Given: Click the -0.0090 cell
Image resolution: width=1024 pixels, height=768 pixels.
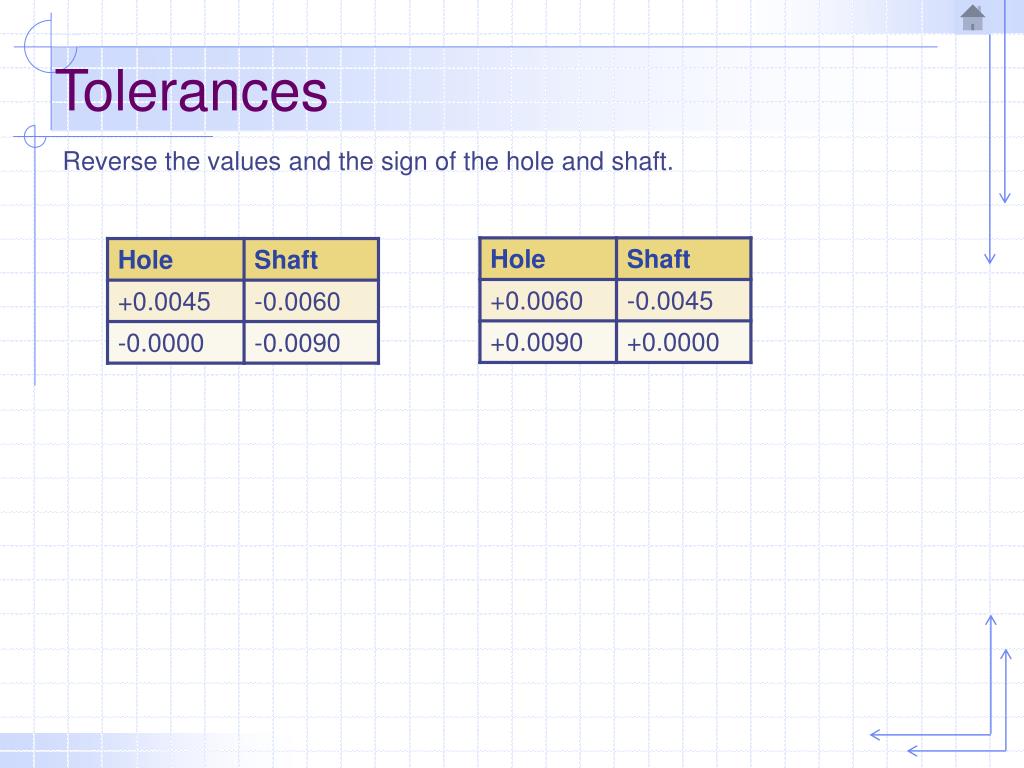Looking at the screenshot, I should pos(311,342).
